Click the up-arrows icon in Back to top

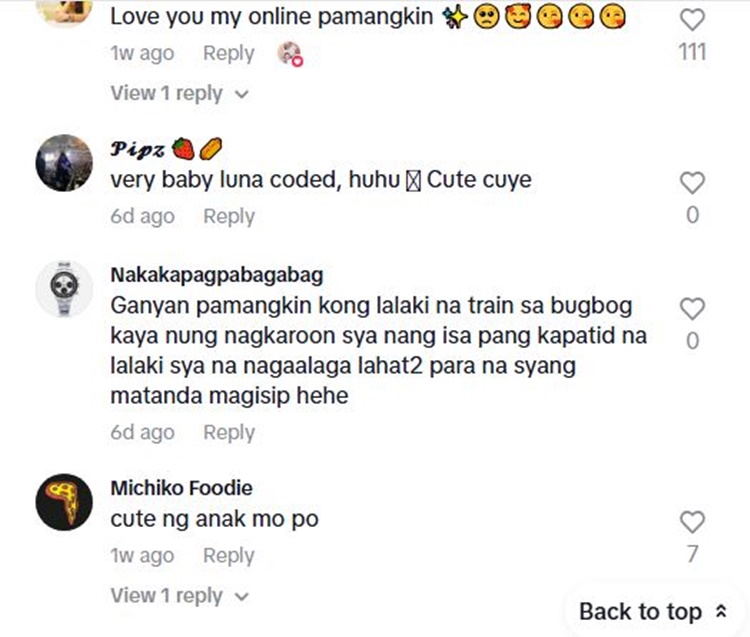[721, 612]
